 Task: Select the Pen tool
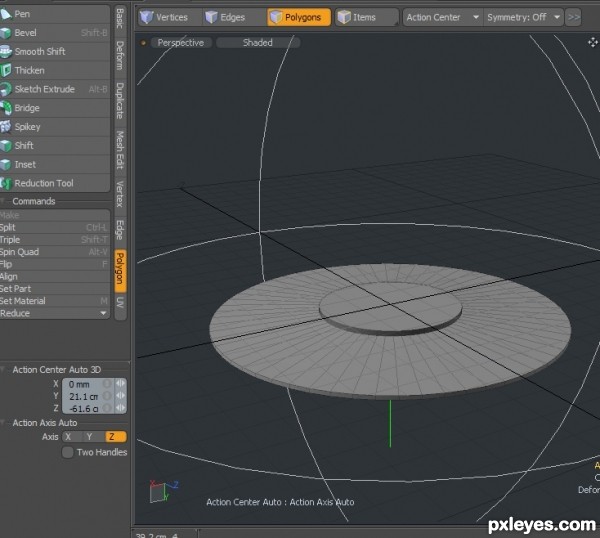point(55,14)
